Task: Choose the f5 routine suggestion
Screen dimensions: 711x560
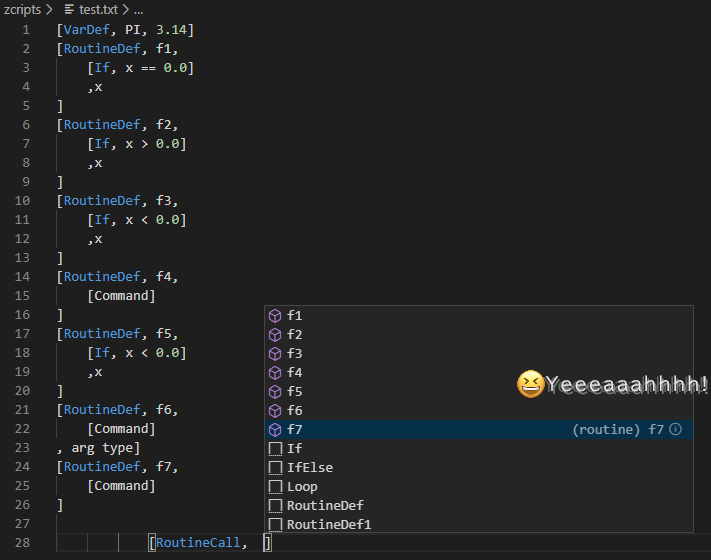Action: tap(294, 392)
